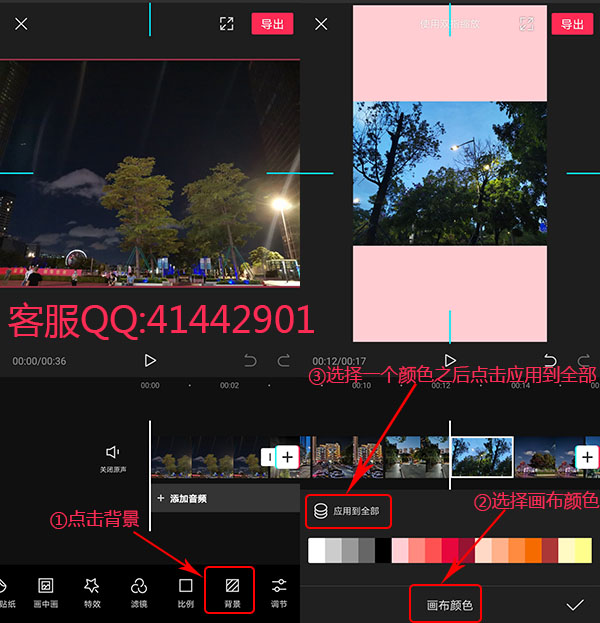Open the 调节 adjust tool
Screen dimensions: 600x623
pos(279,594)
